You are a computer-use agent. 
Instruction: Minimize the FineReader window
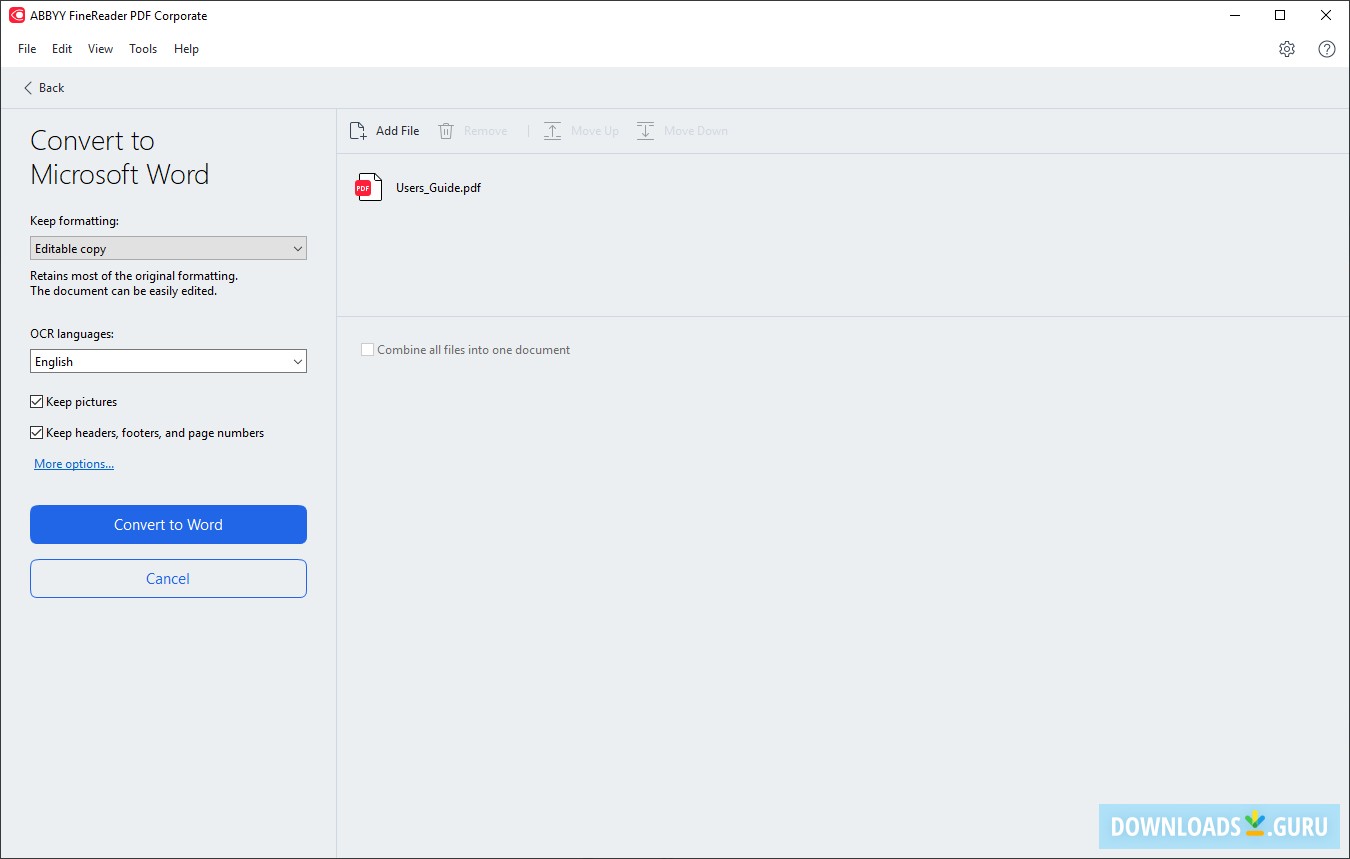click(x=1234, y=15)
